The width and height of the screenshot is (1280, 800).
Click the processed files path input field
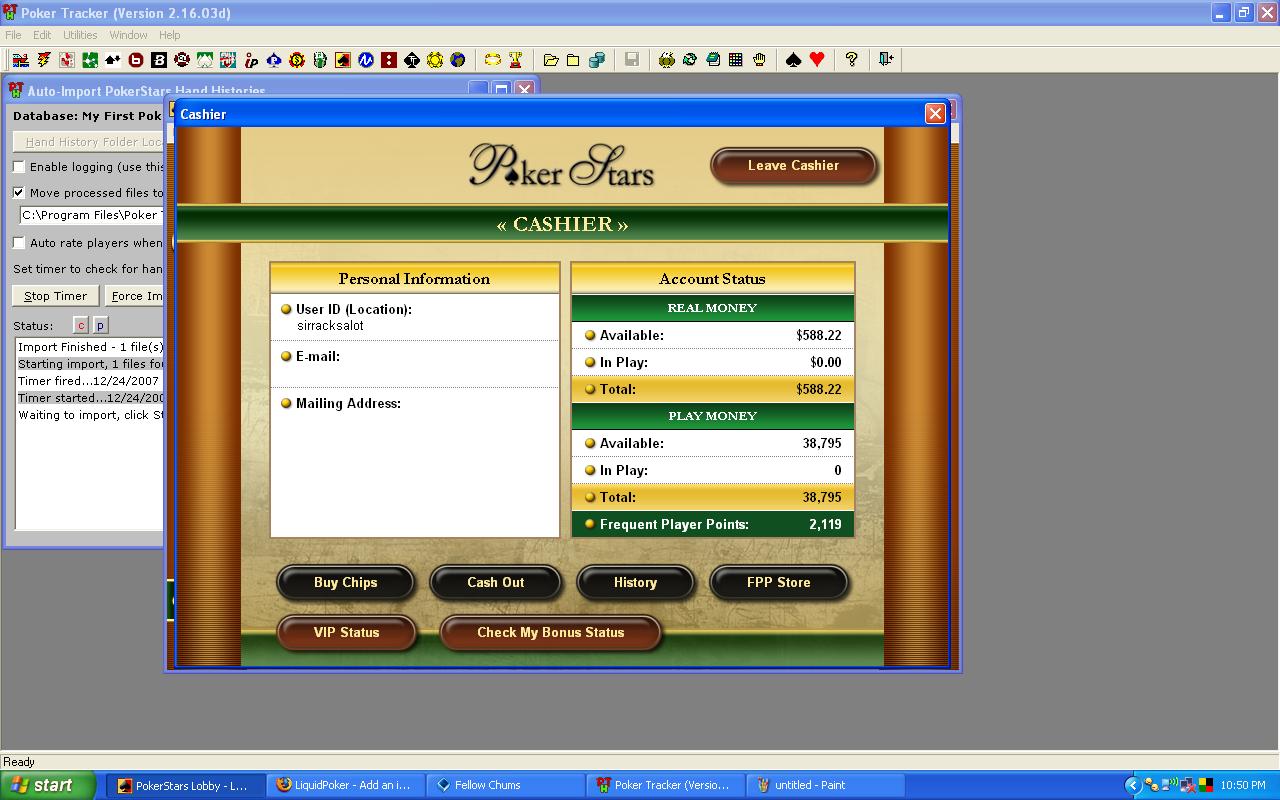[91, 215]
